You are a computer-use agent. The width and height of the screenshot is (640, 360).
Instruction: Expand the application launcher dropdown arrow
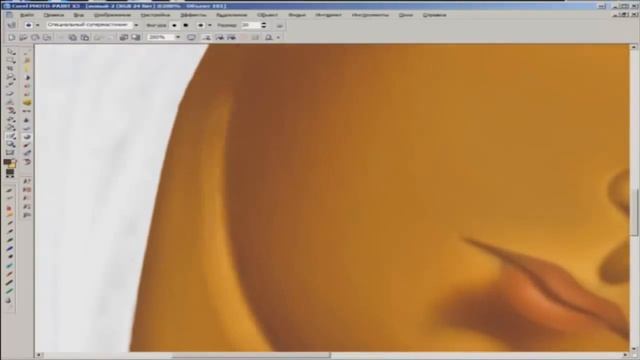[x=278, y=38]
